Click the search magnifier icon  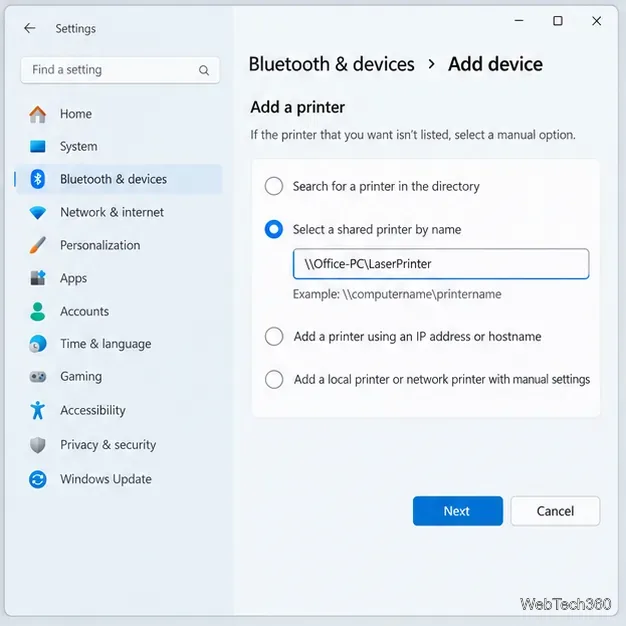tap(204, 70)
